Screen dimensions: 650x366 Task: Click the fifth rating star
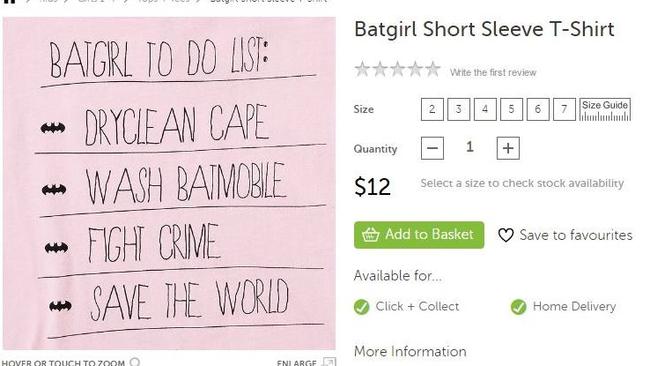point(432,69)
